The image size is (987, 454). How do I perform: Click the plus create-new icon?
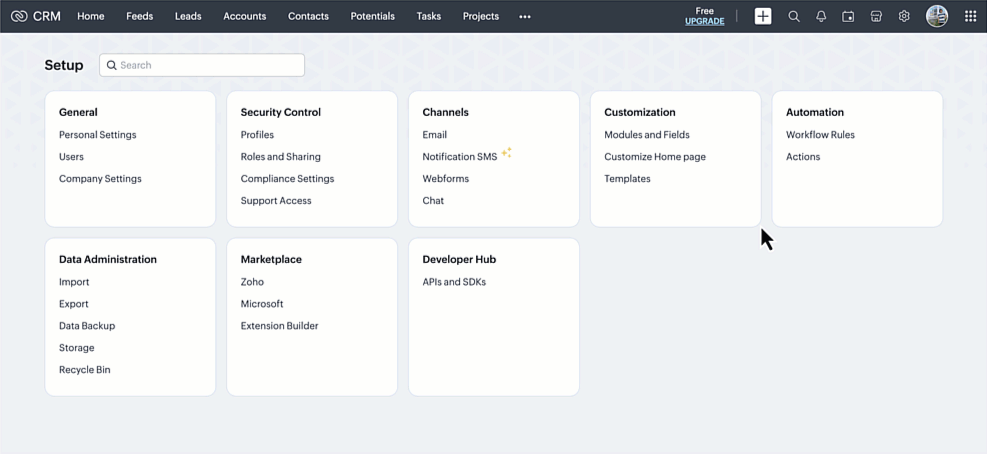click(x=763, y=16)
